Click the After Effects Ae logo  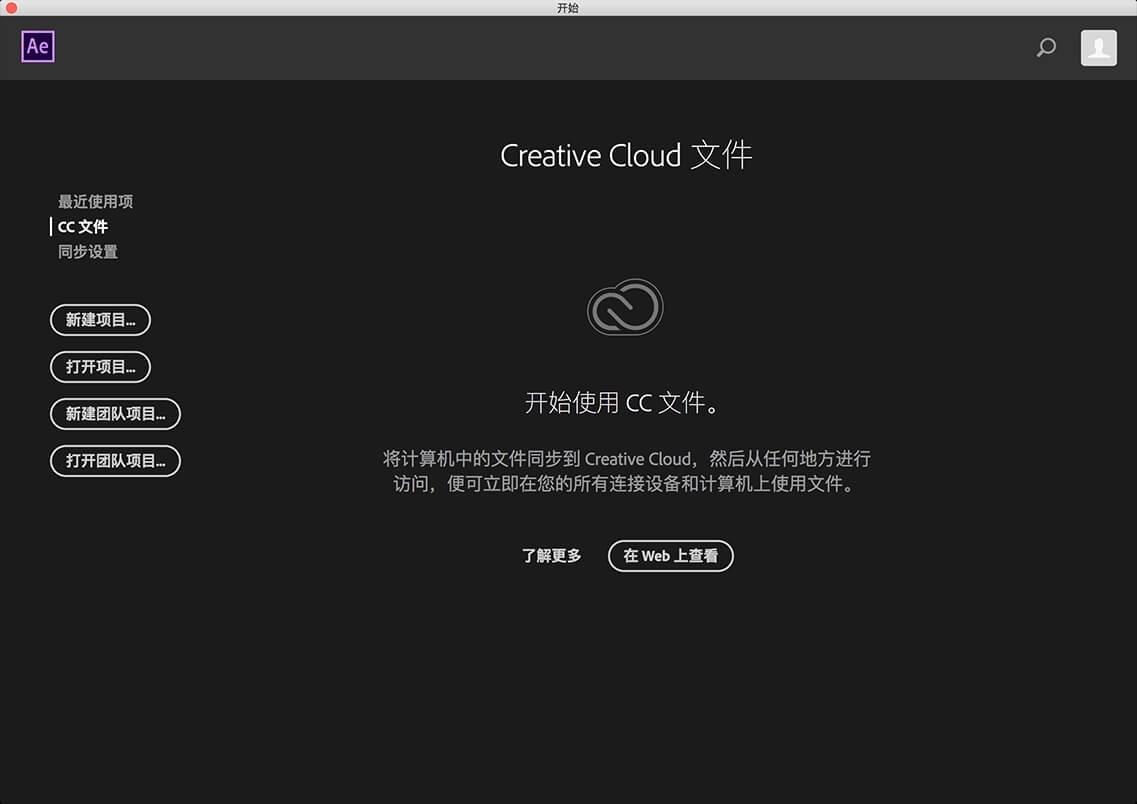tap(38, 47)
